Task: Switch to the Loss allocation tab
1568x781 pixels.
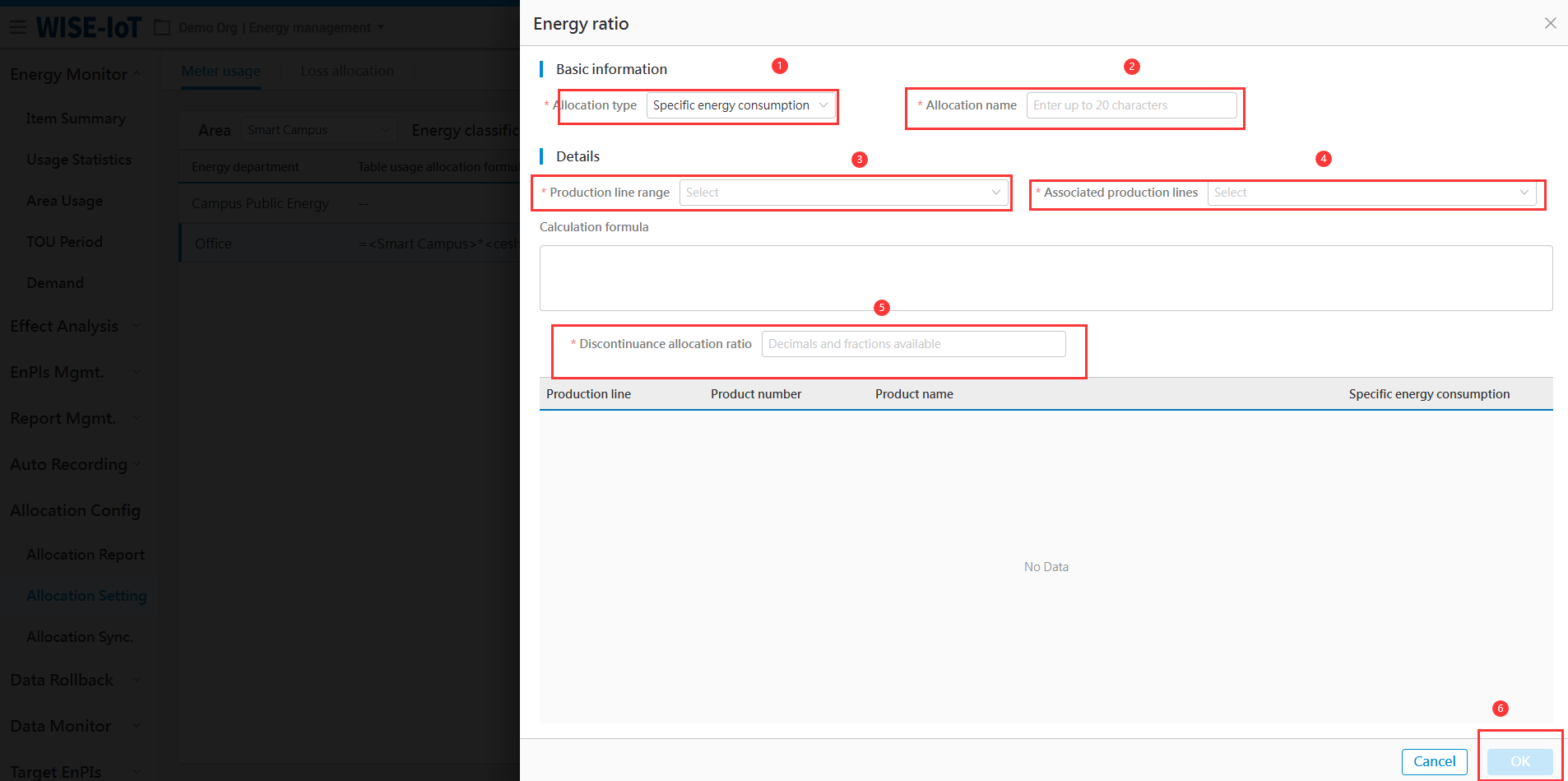Action: 347,71
